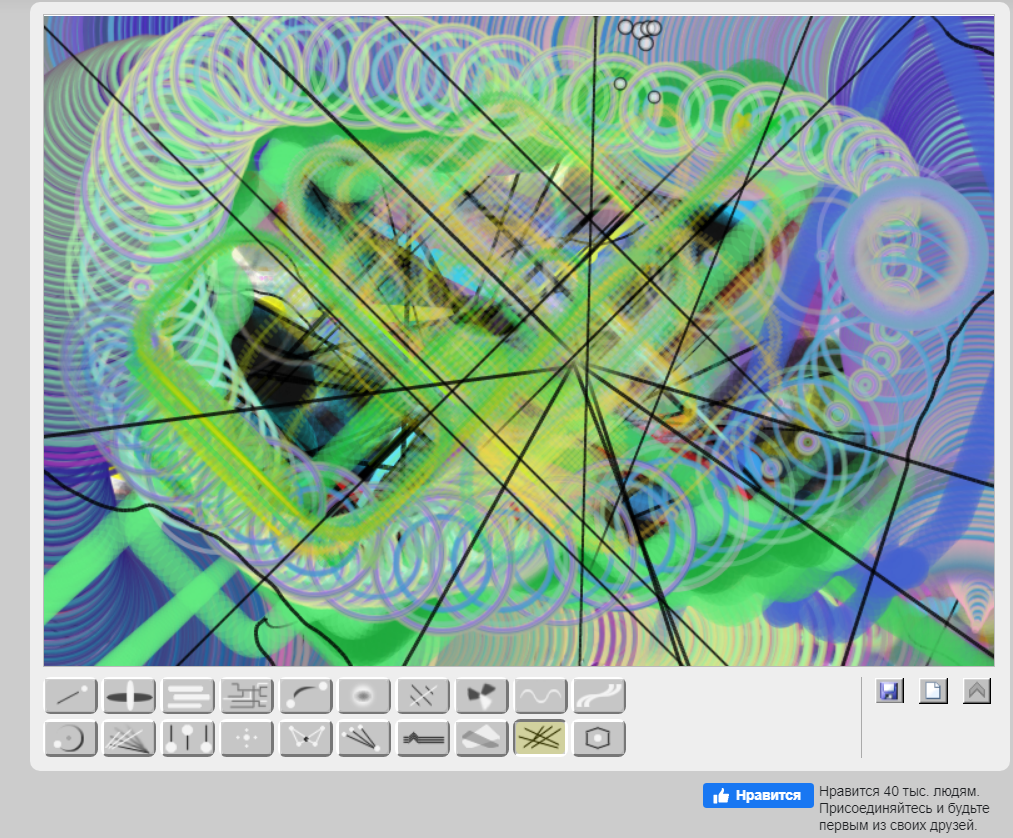The height and width of the screenshot is (838, 1013).
Task: Pick the swirl circle with dot brush
Action: (x=71, y=738)
